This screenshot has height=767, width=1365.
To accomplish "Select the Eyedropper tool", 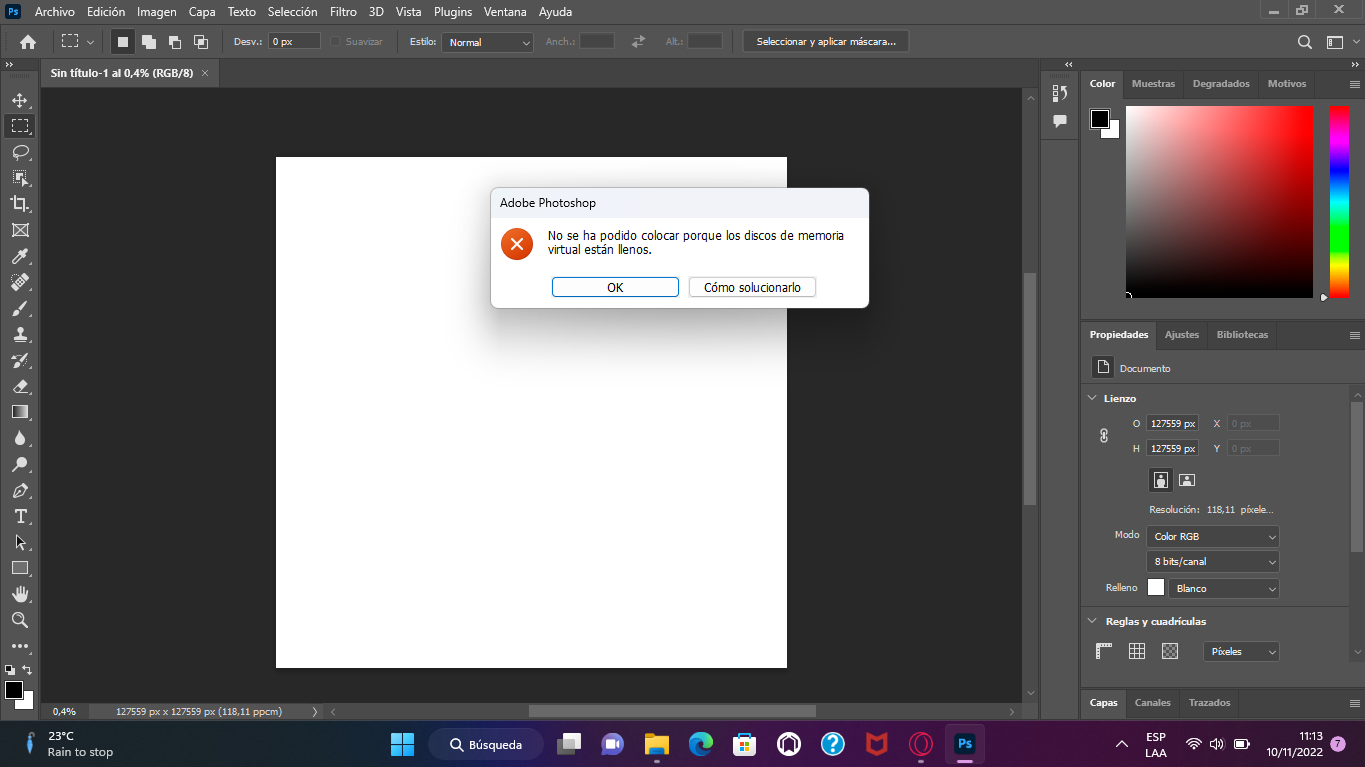I will 19,256.
